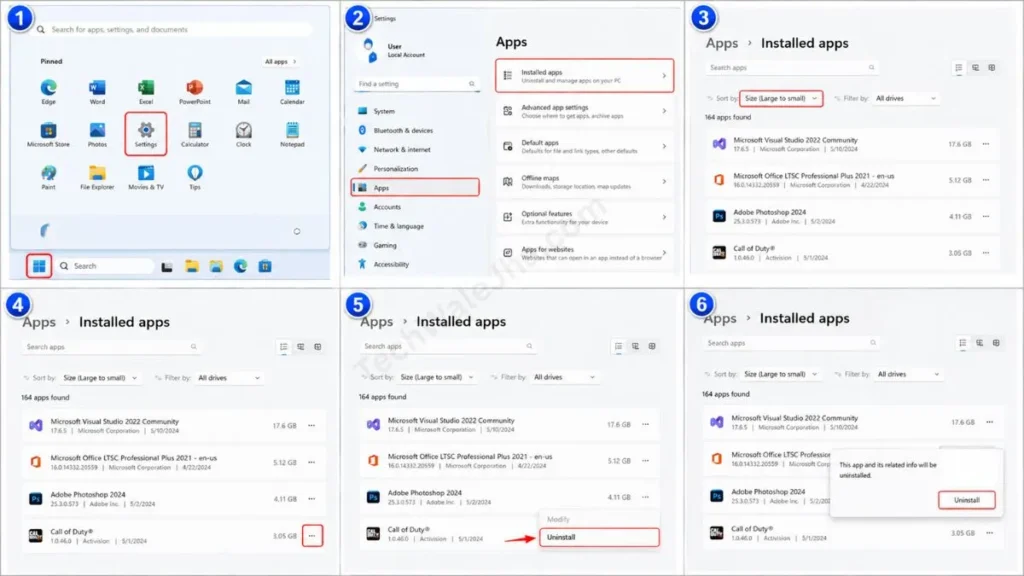The height and width of the screenshot is (576, 1024).
Task: Open Edge from the taskbar
Action: (x=240, y=266)
